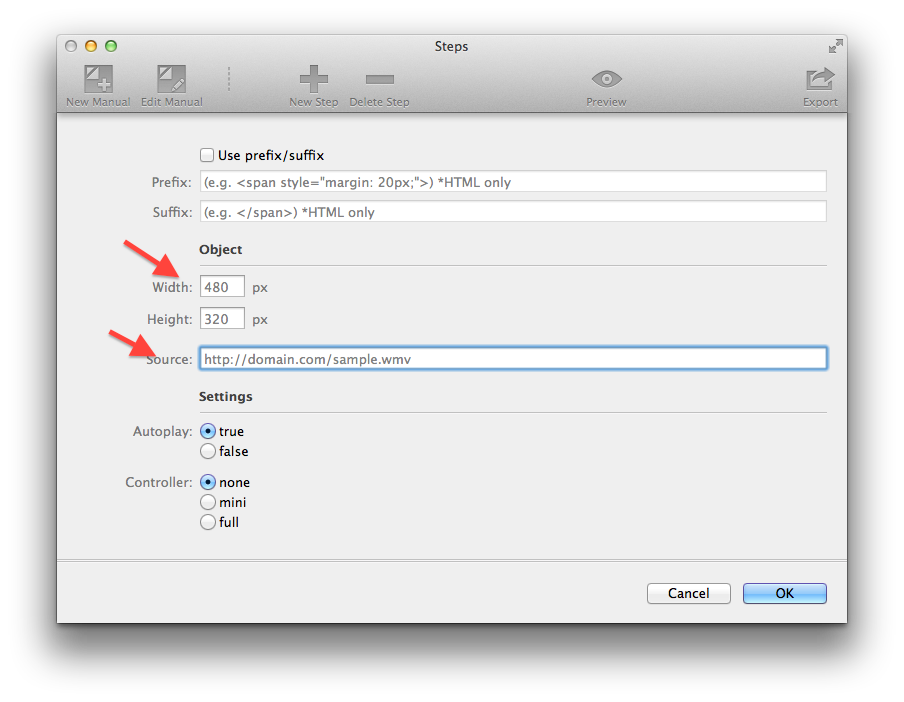Set Autoplay to true
Screen dimensions: 904x702
tap(208, 431)
